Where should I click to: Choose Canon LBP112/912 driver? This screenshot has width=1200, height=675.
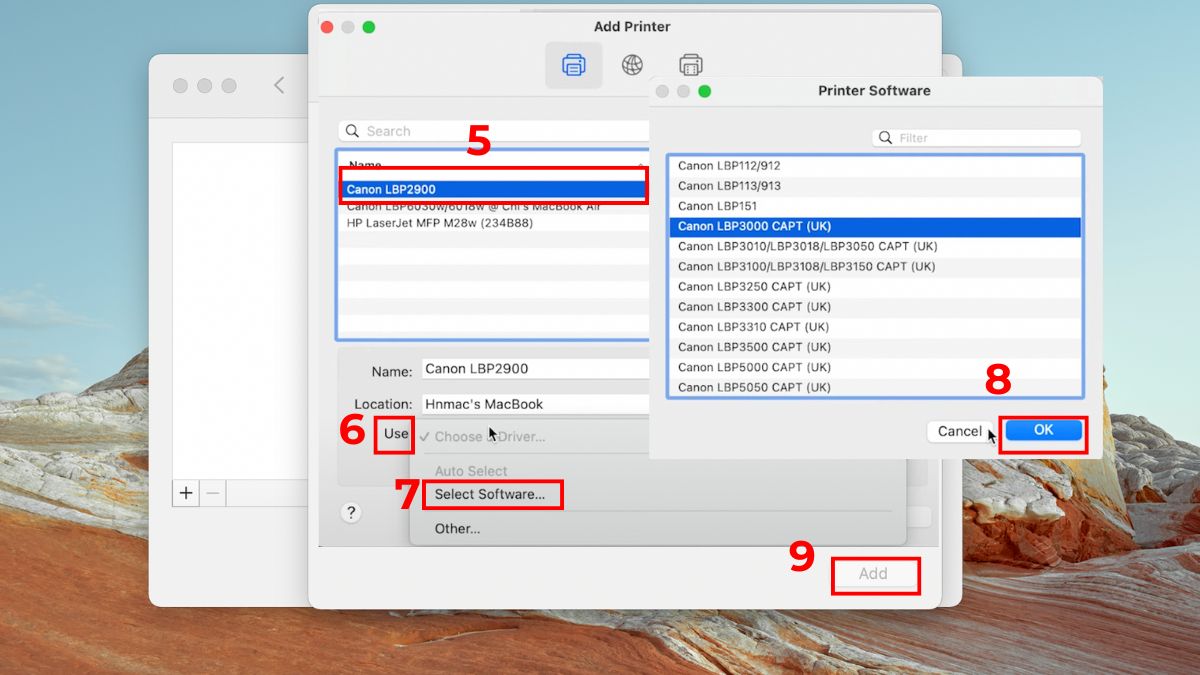(875, 166)
